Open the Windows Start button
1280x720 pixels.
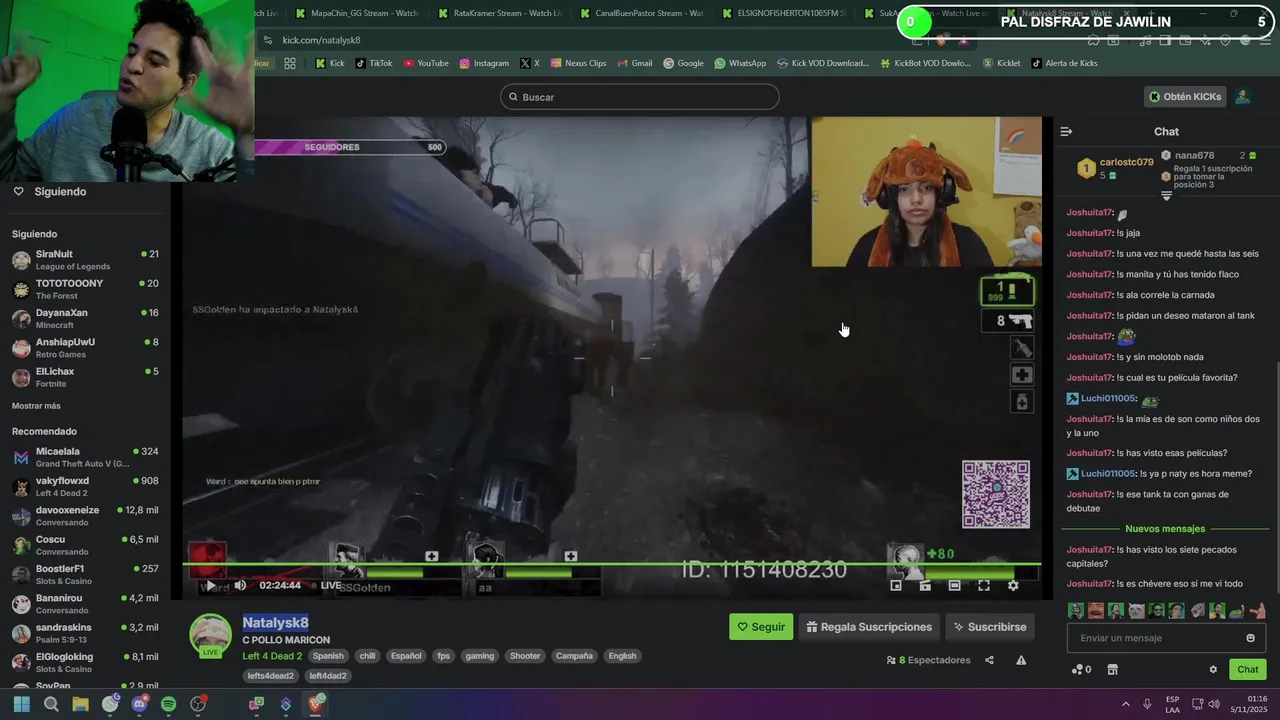[x=21, y=704]
